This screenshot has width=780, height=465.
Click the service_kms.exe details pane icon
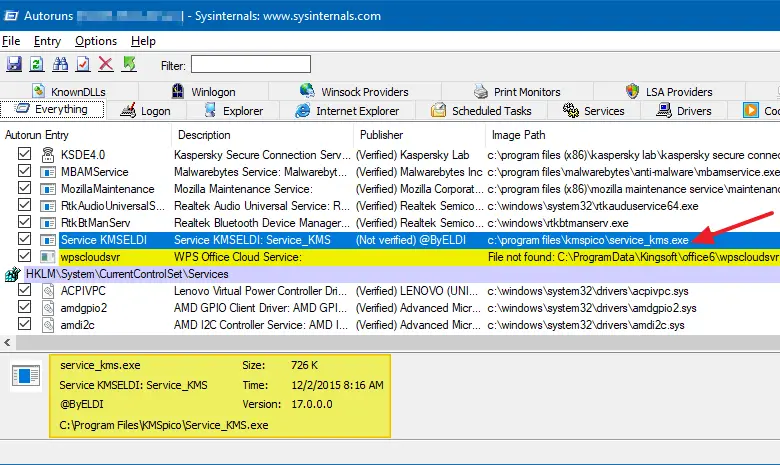click(x=26, y=375)
